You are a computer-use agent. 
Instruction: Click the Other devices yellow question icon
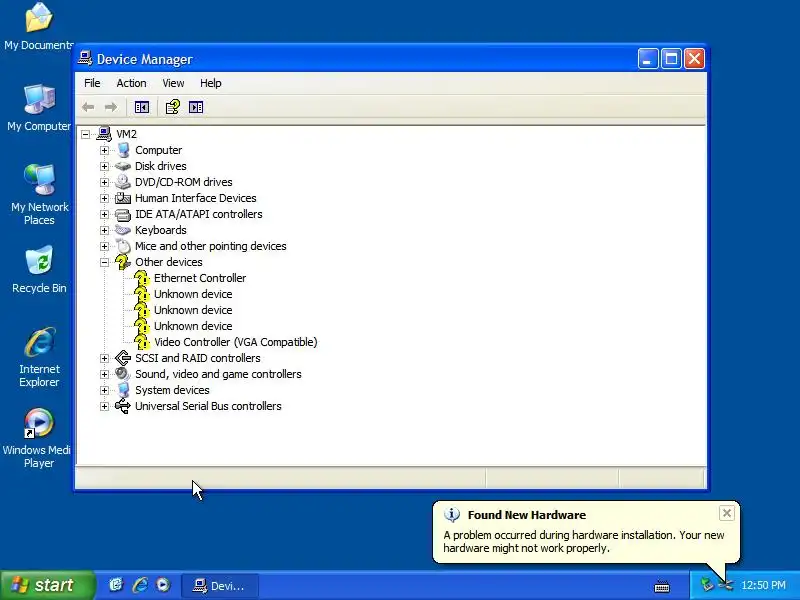(123, 262)
